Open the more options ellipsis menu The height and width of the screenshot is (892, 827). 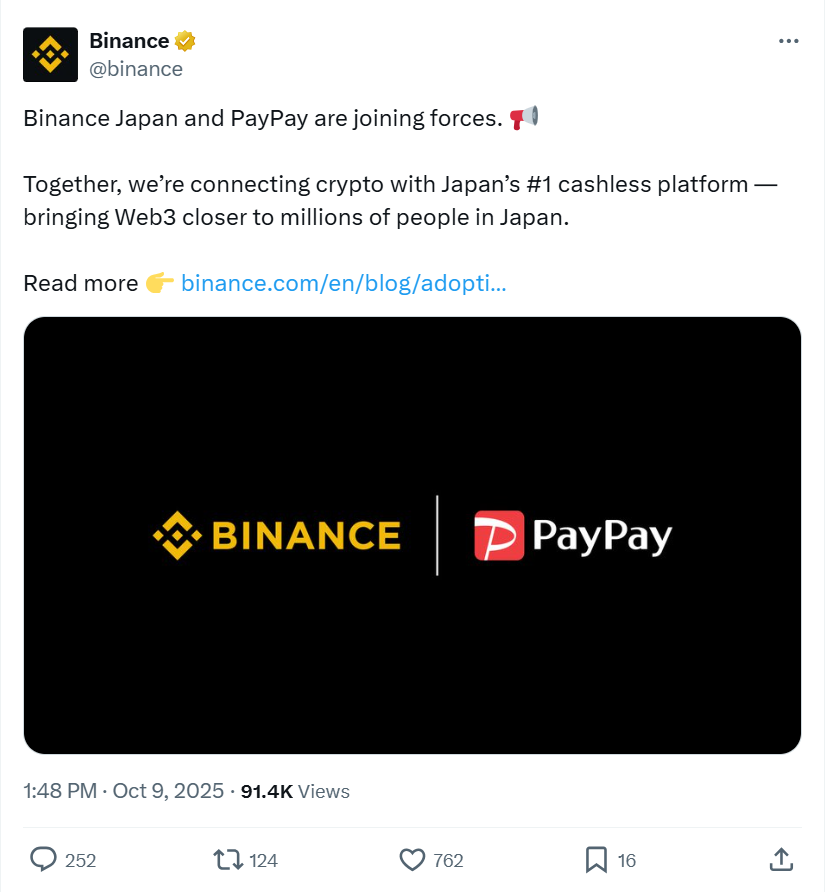click(788, 41)
